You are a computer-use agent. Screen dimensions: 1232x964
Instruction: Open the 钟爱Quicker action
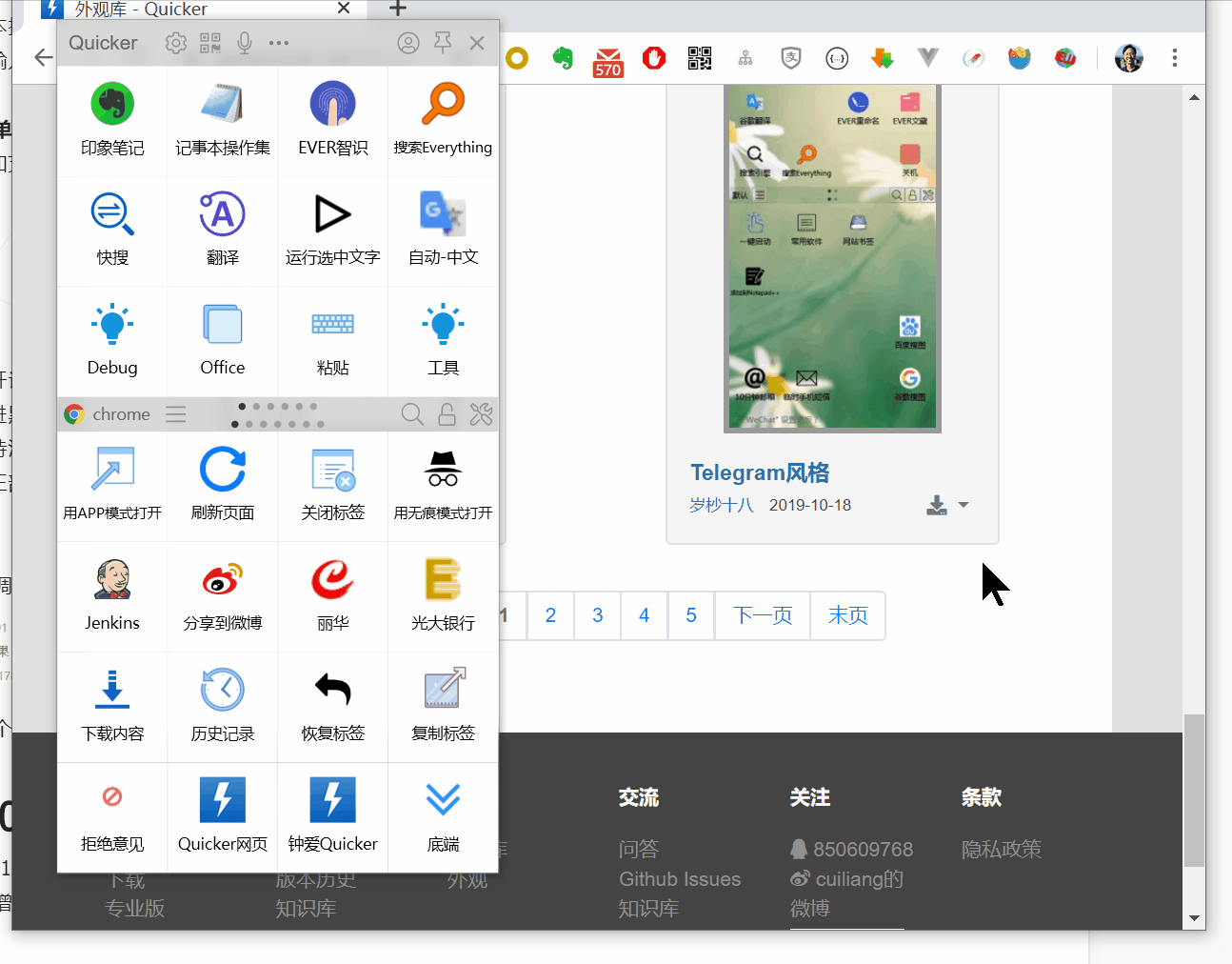tap(332, 817)
